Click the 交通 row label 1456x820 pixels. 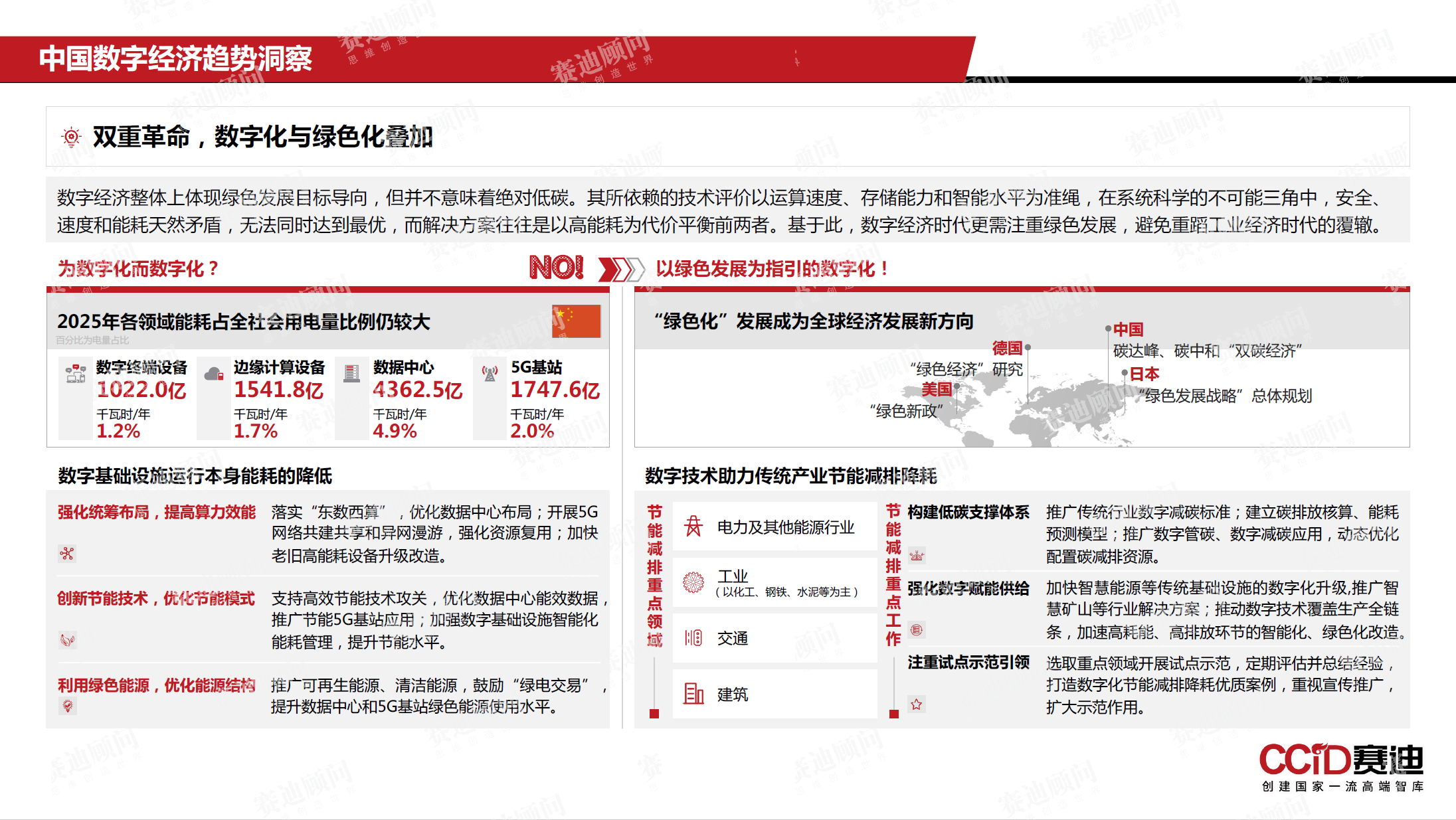point(733,638)
